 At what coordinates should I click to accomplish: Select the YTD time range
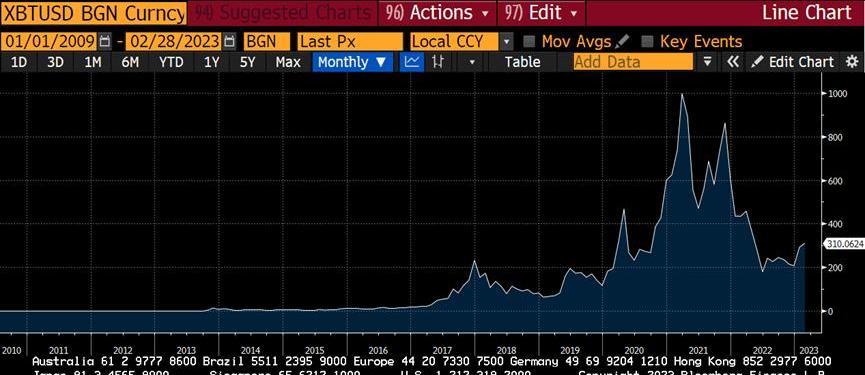pos(171,62)
